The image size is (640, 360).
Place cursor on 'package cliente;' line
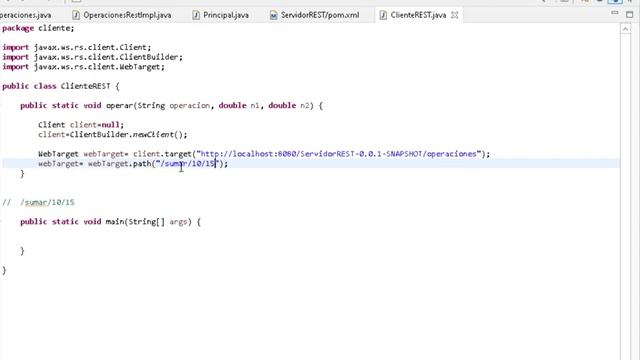(x=38, y=28)
